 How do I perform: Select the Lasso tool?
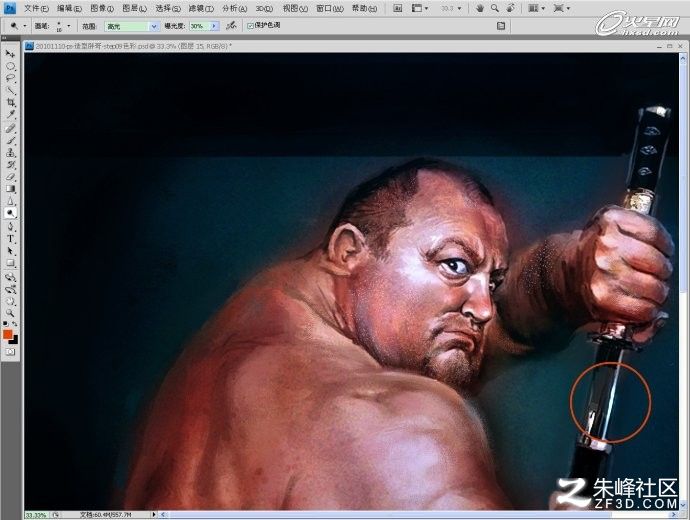[x=11, y=79]
